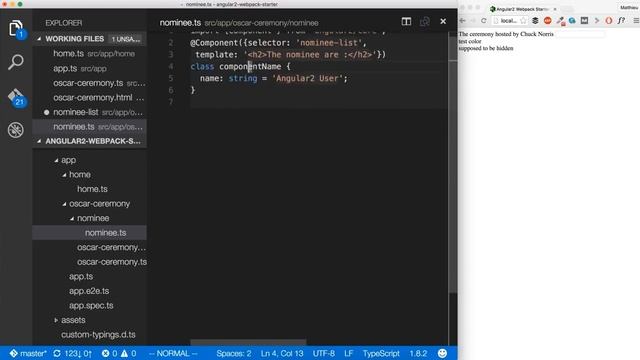Synchronize changes using the sync icon in the status bar
Screen dimensions: 640x360
tap(57, 353)
